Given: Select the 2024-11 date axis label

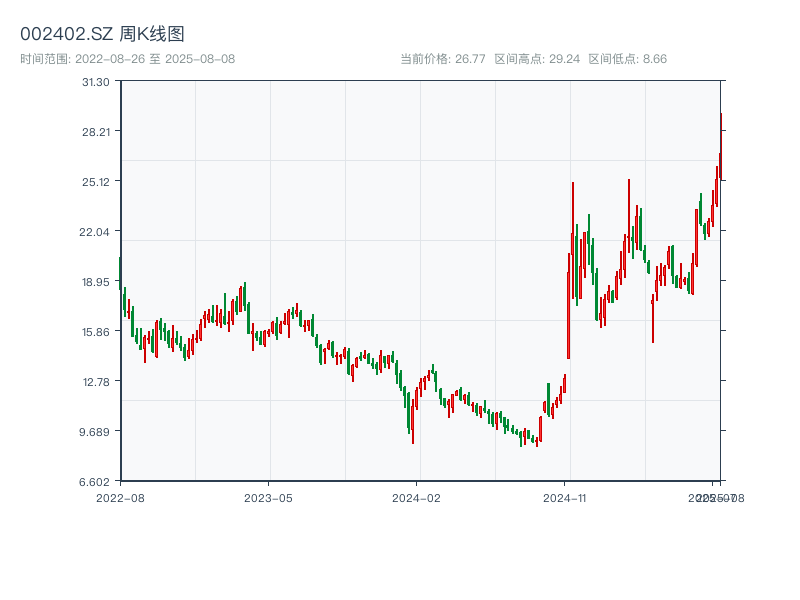Looking at the screenshot, I should [x=564, y=497].
